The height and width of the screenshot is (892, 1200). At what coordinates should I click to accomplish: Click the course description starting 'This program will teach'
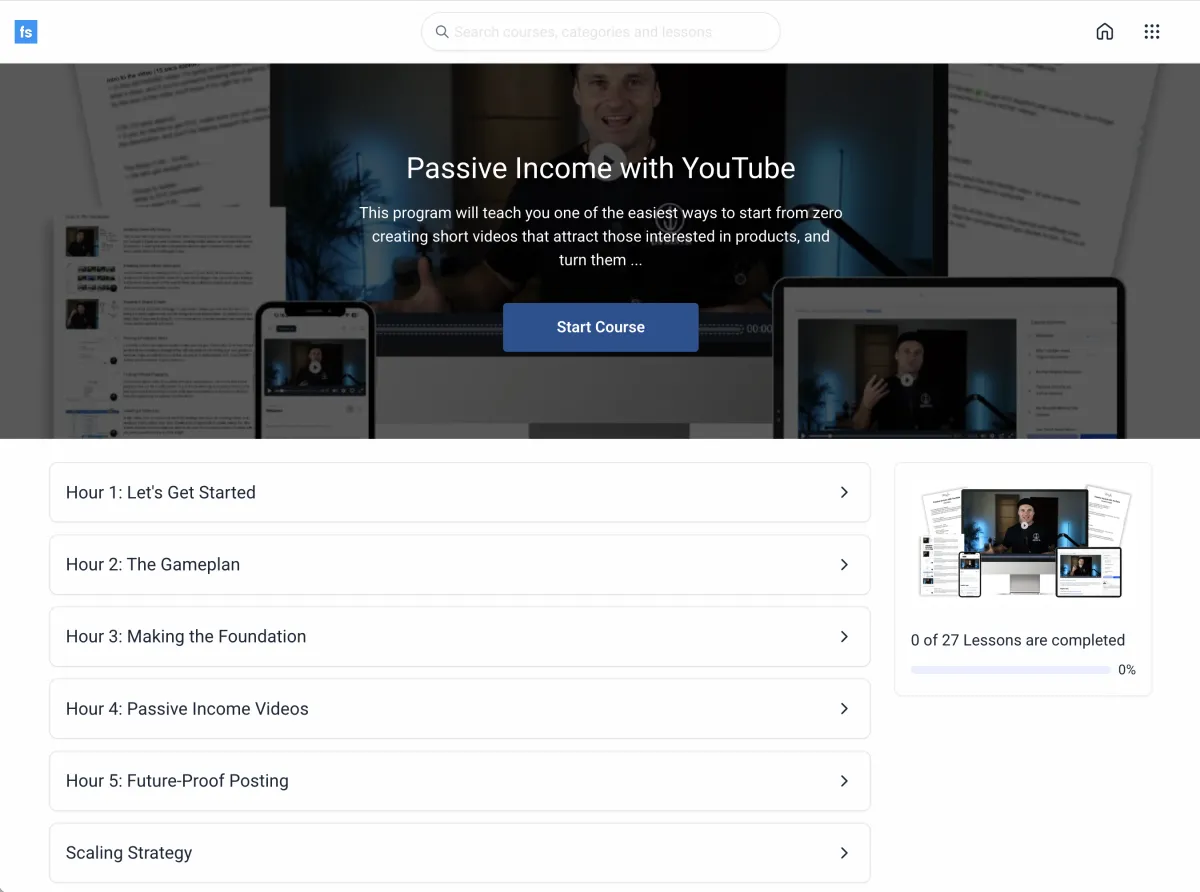601,236
